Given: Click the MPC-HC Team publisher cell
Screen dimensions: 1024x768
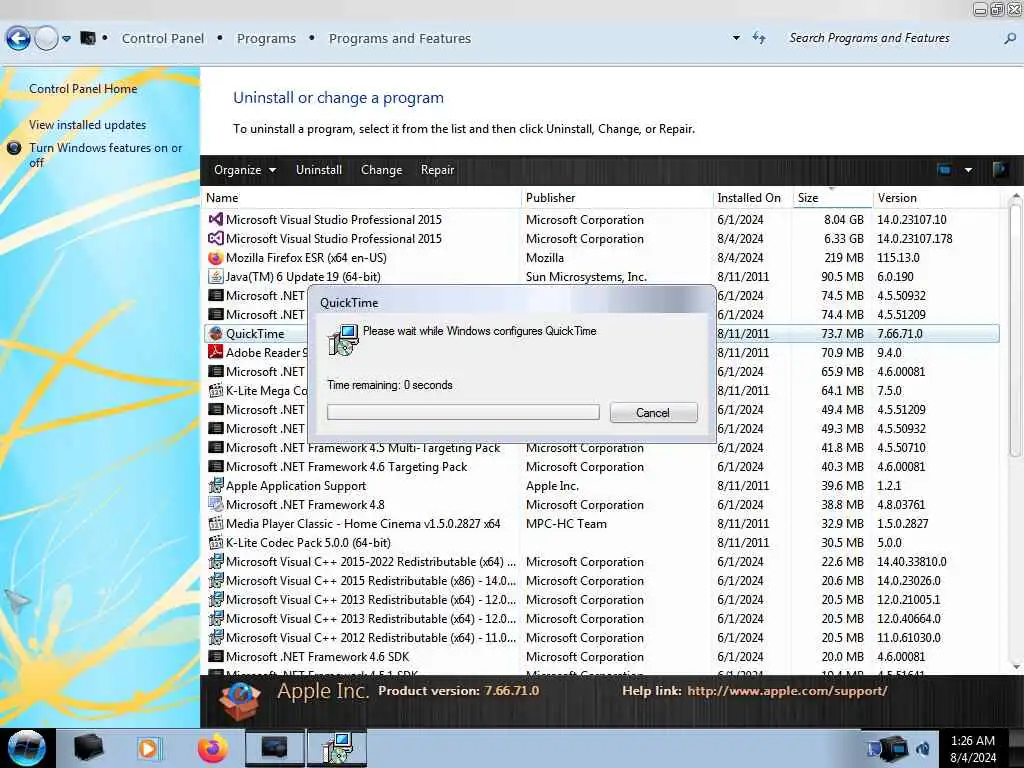Looking at the screenshot, I should point(566,523).
